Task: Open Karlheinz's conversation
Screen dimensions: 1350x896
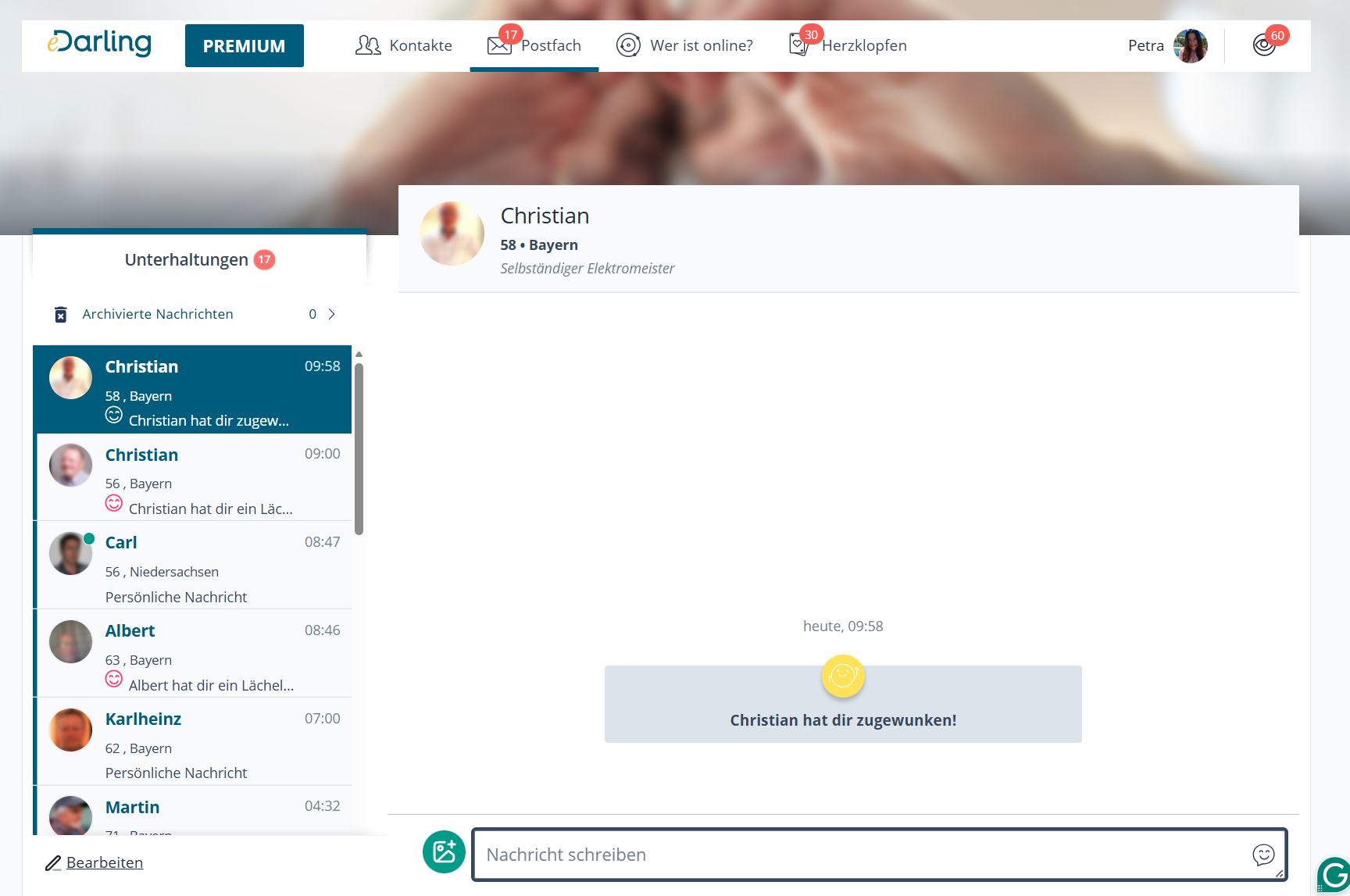Action: [x=192, y=741]
